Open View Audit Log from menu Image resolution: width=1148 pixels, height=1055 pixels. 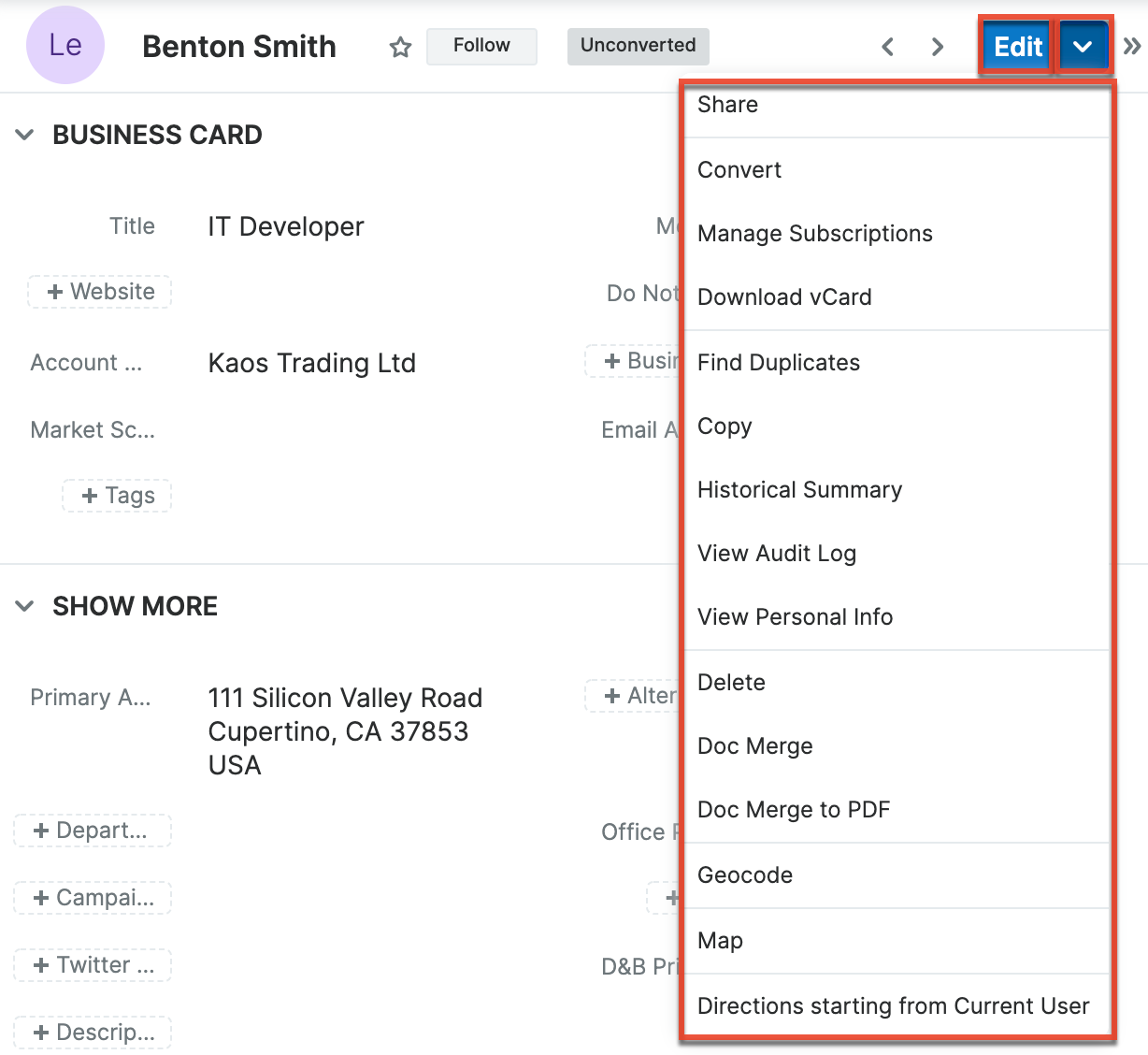[x=777, y=554]
